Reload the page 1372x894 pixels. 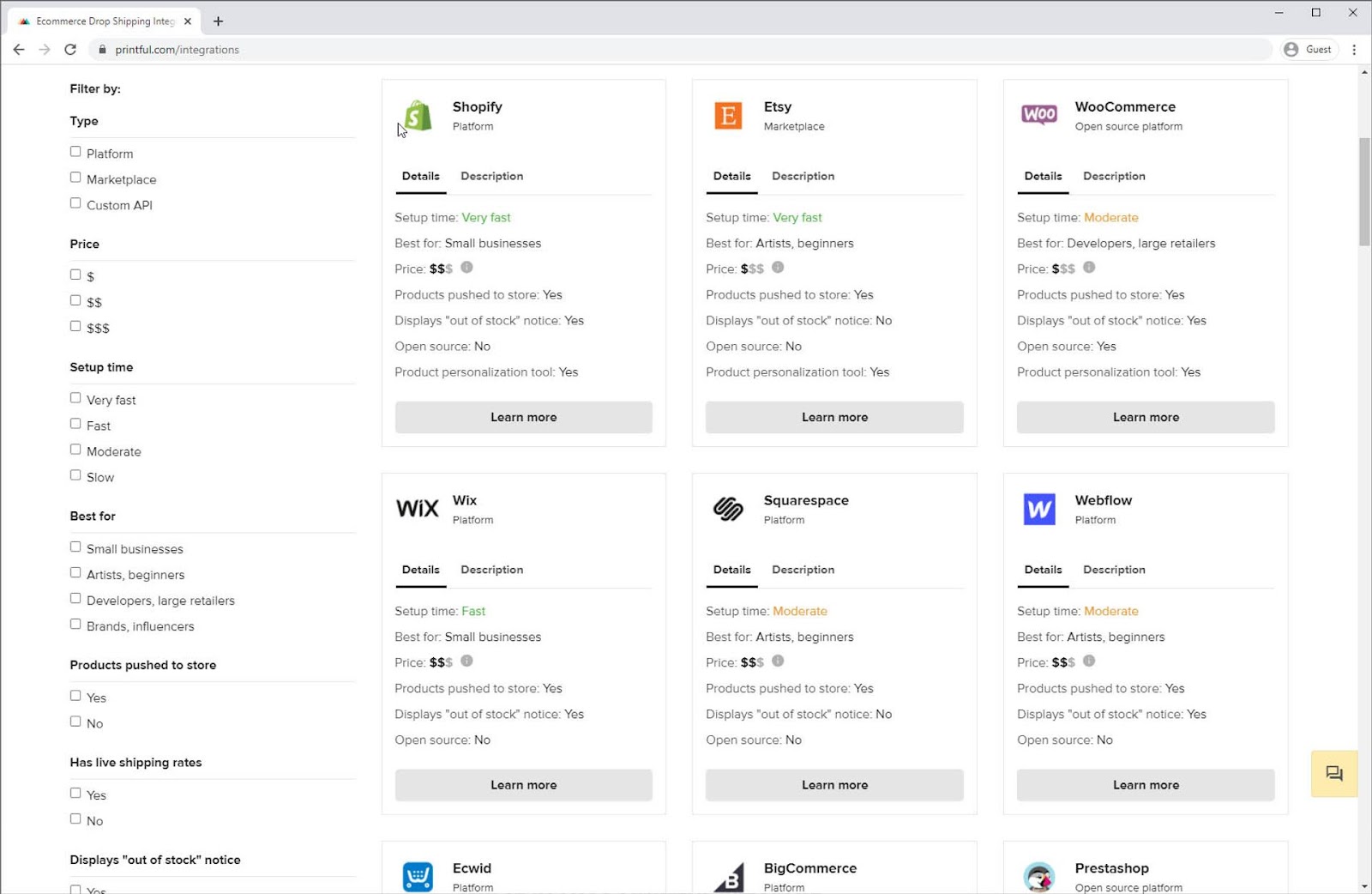tap(70, 50)
